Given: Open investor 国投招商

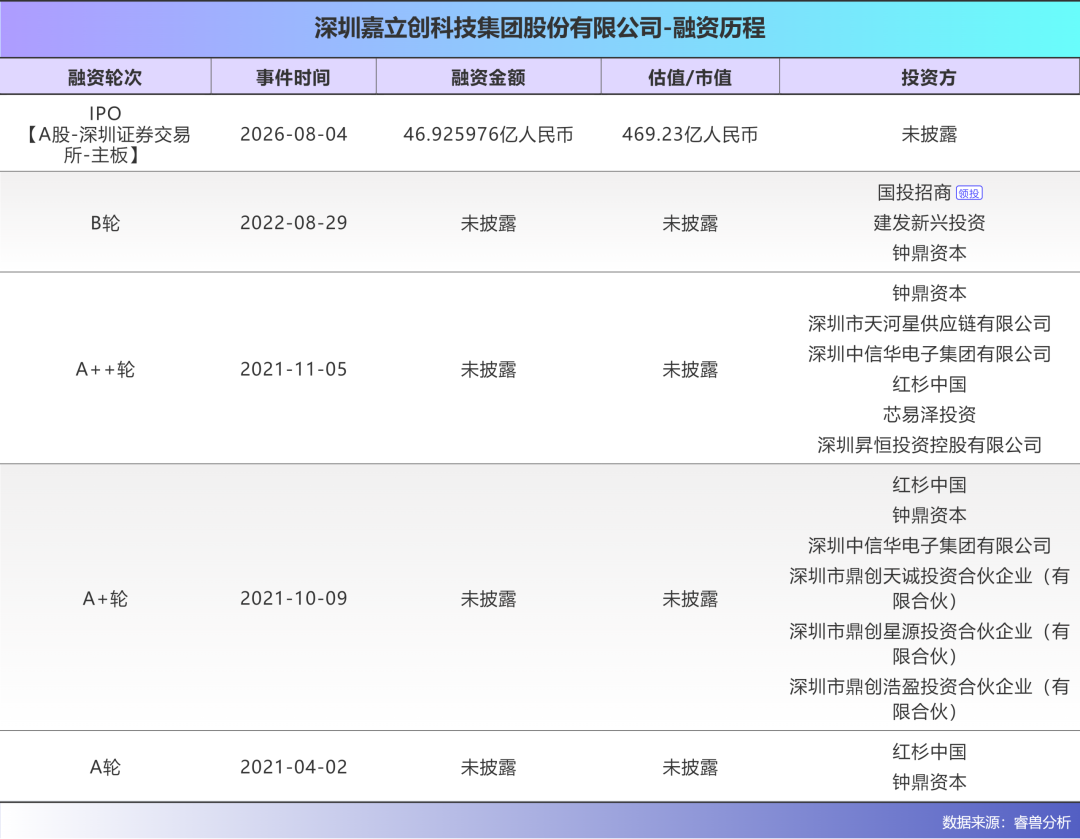Looking at the screenshot, I should tap(914, 193).
